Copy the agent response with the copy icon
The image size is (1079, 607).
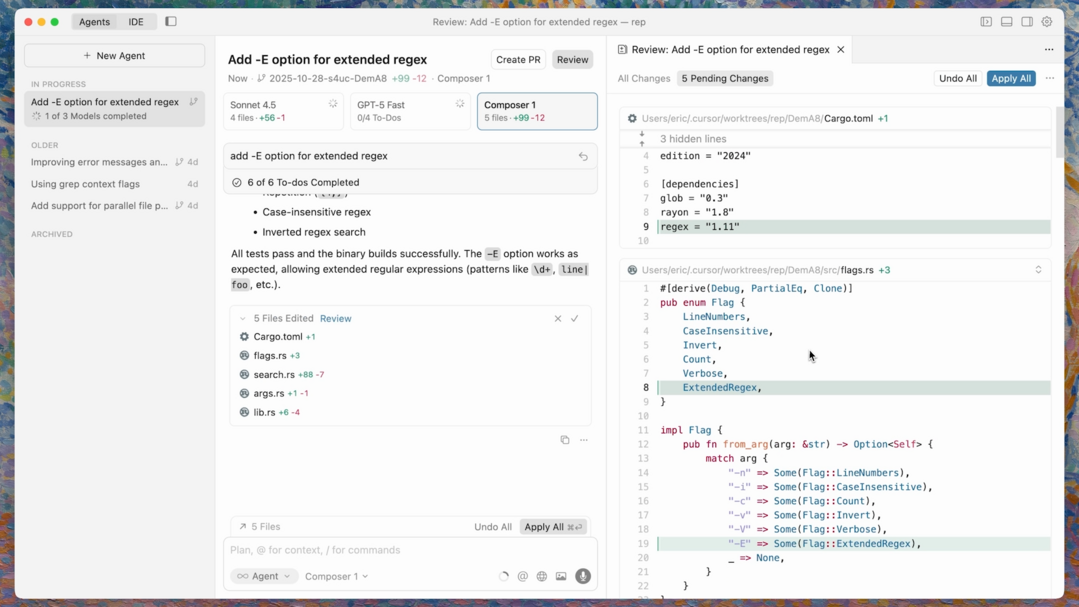pyautogui.click(x=565, y=440)
